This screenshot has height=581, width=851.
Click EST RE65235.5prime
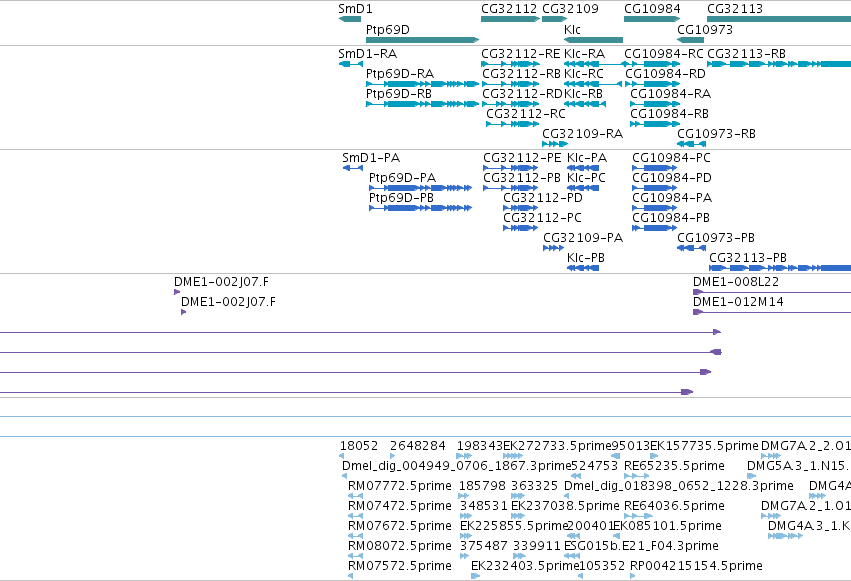tap(674, 466)
